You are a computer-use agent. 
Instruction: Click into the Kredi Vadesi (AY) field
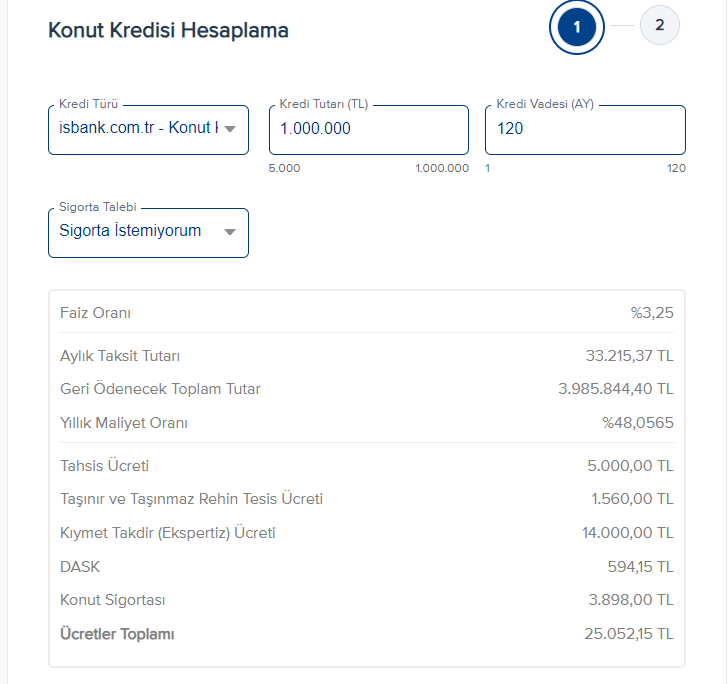pos(585,129)
